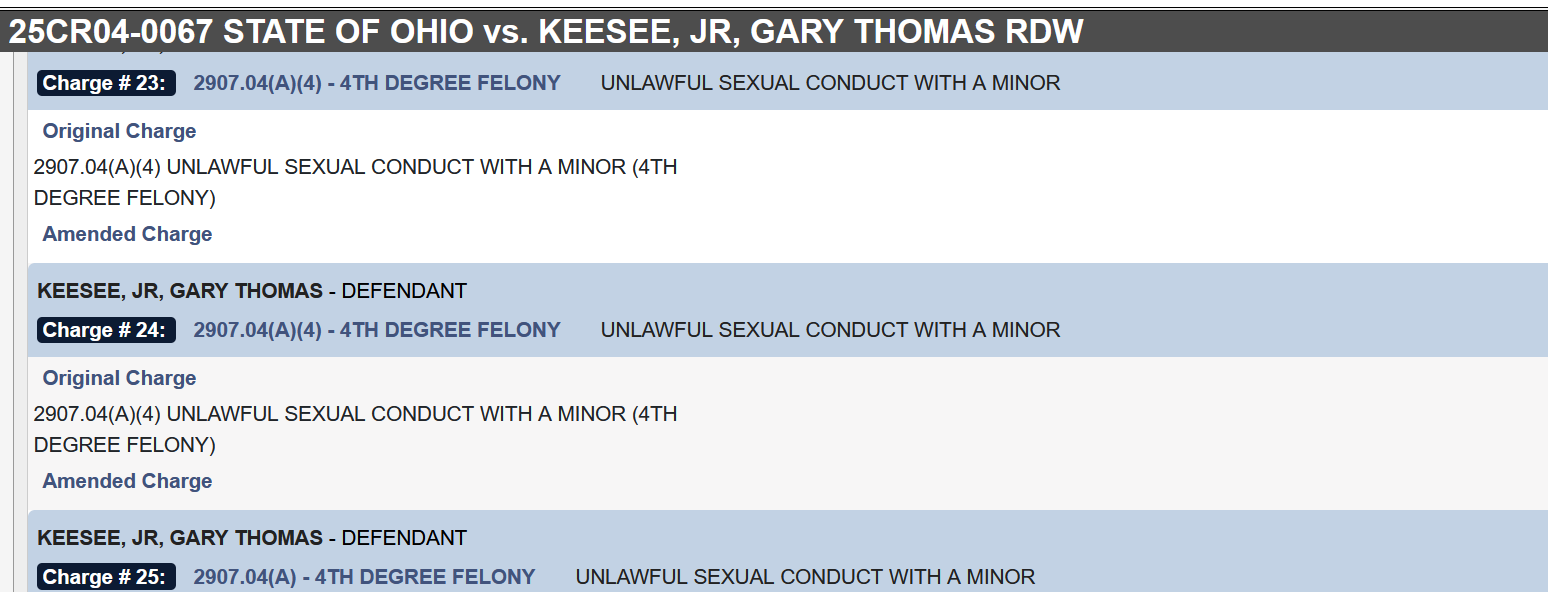Click the case title header 25CR04-0067
1548x592 pixels.
[545, 32]
